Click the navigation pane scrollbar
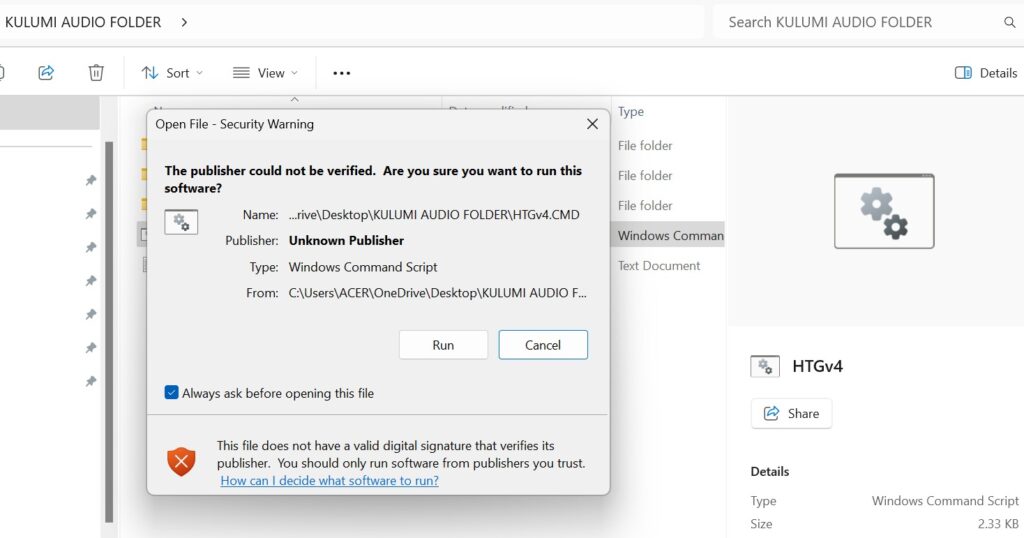 (109, 332)
